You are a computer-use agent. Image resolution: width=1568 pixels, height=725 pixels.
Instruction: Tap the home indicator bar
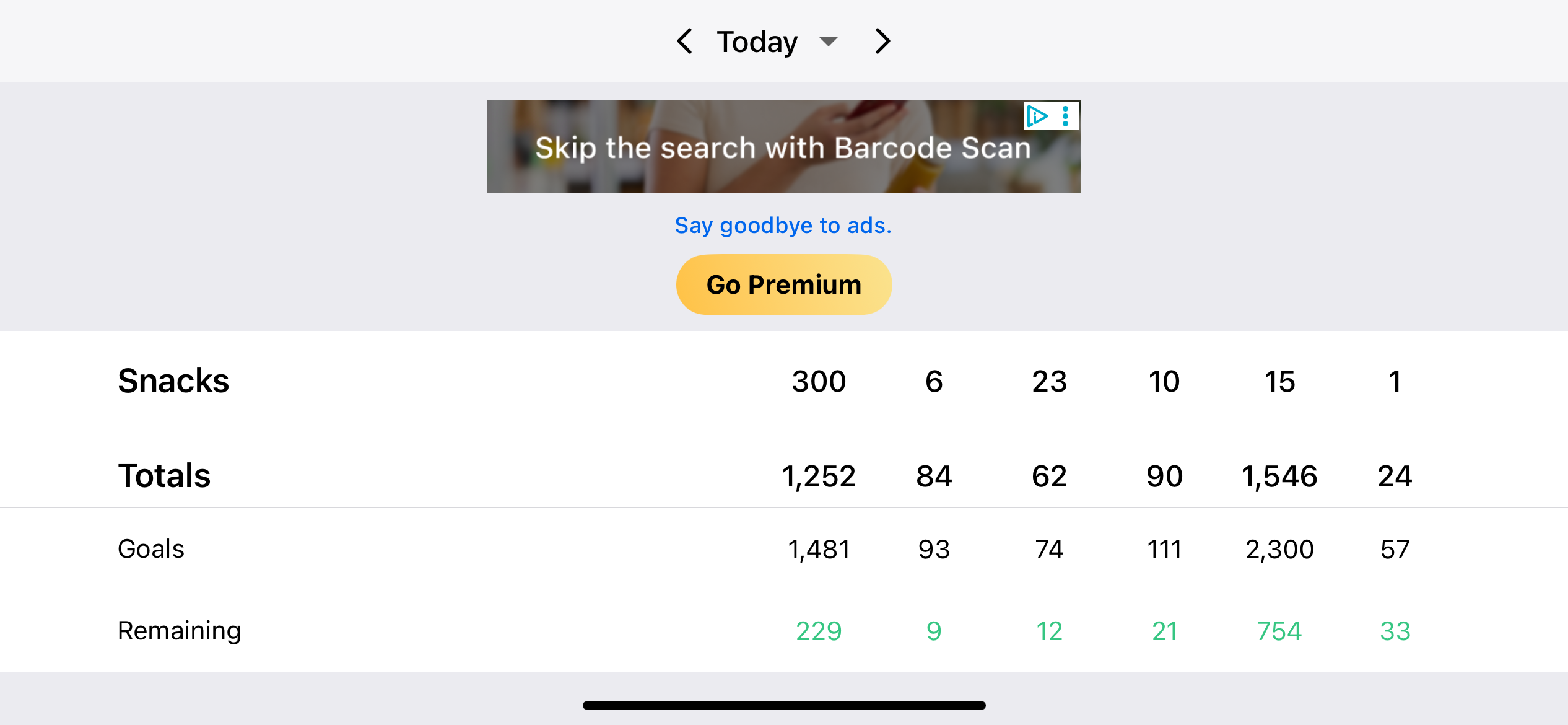(784, 705)
